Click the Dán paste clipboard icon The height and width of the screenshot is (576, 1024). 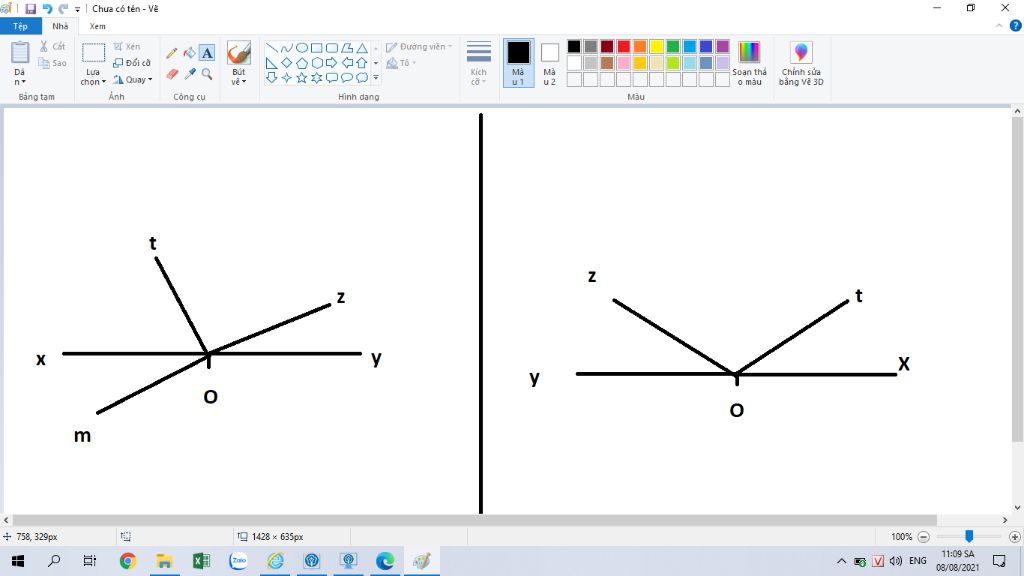click(x=20, y=52)
